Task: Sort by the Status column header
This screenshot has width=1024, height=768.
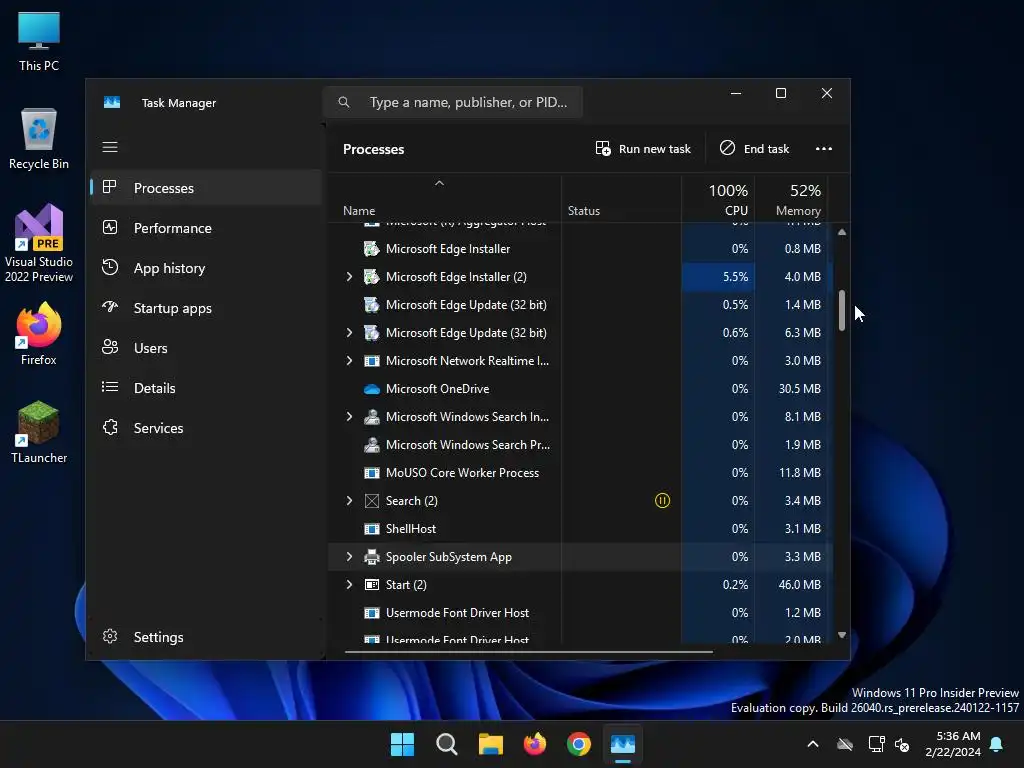Action: point(621,199)
